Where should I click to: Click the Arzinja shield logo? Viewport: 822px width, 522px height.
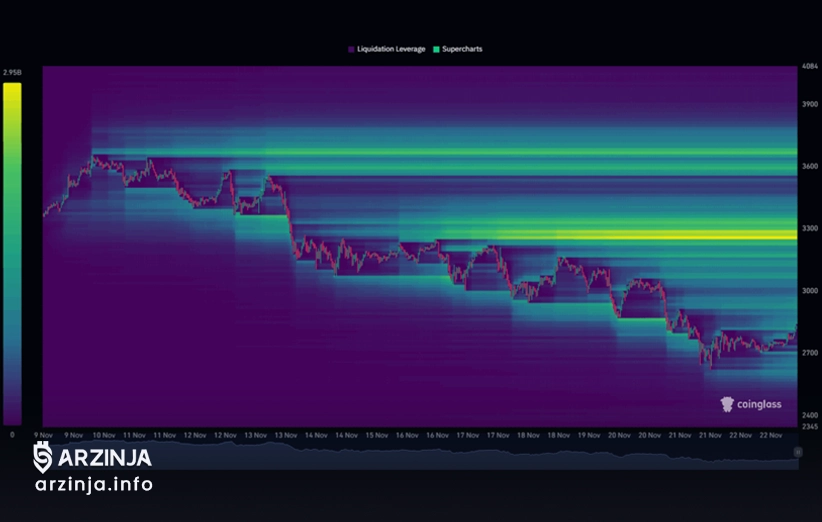[43, 458]
